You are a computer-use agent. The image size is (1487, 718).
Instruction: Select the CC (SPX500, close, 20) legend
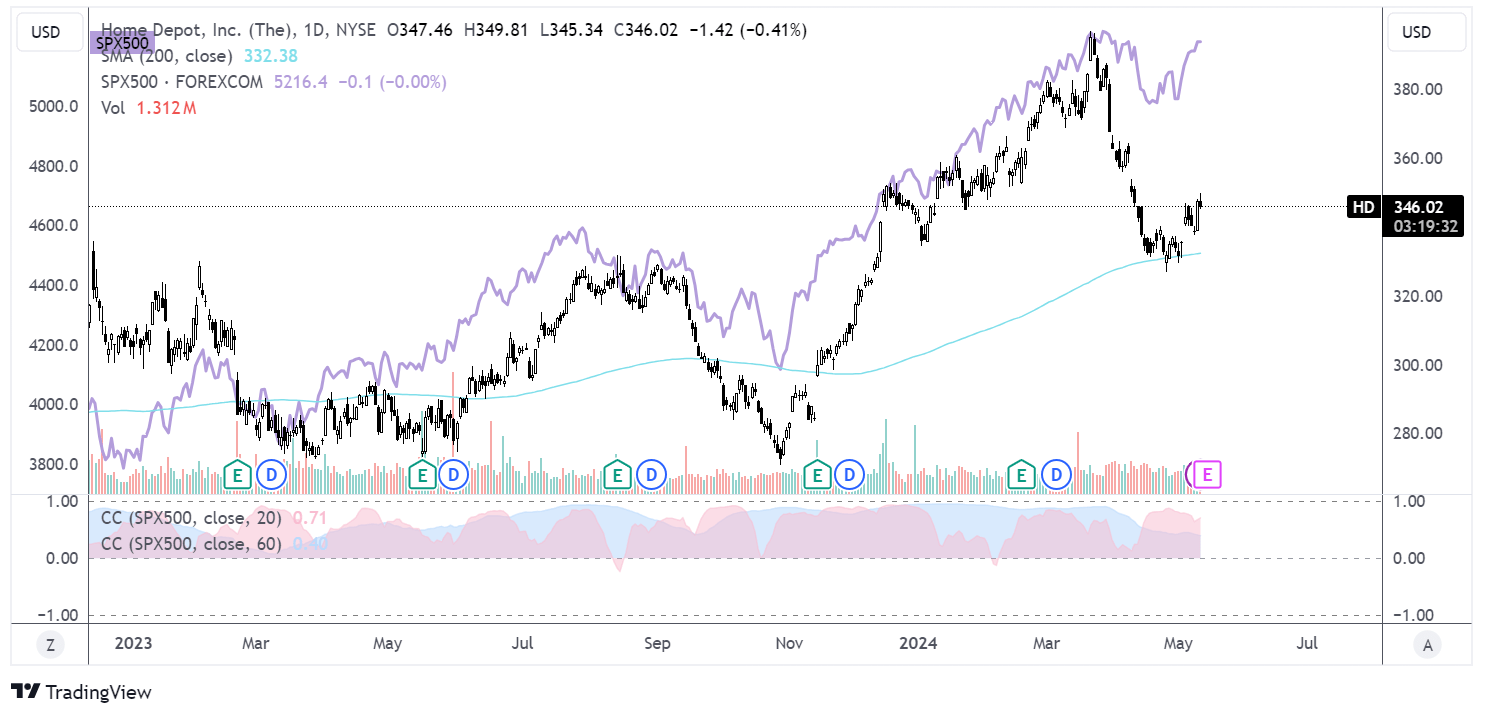(191, 518)
